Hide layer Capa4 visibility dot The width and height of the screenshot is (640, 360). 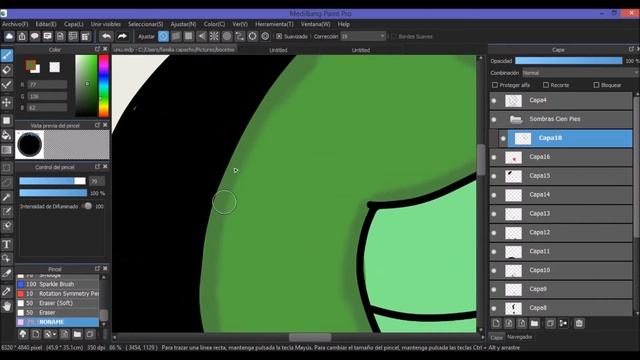[494, 100]
